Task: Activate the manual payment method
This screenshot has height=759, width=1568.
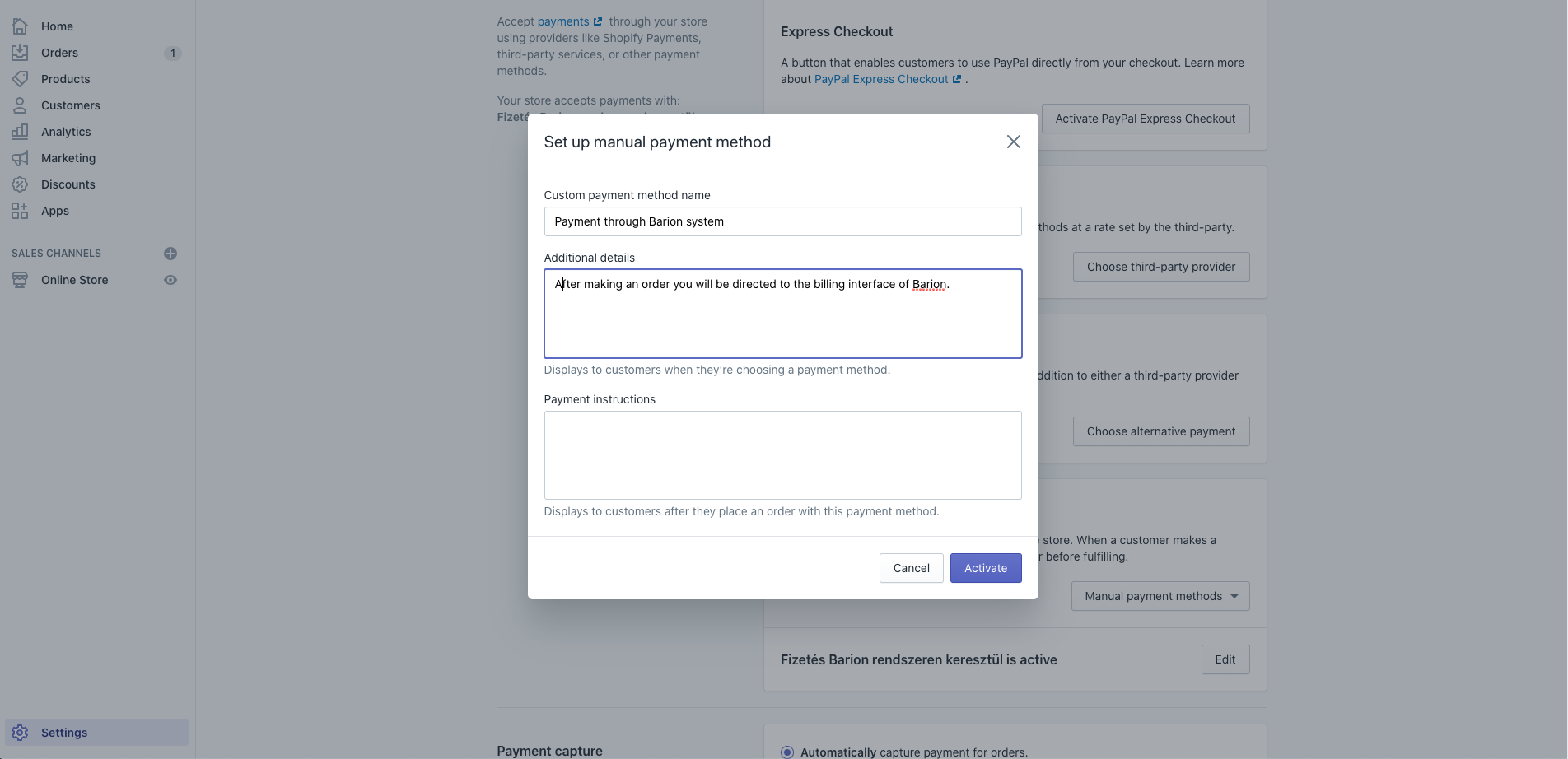Action: (986, 568)
